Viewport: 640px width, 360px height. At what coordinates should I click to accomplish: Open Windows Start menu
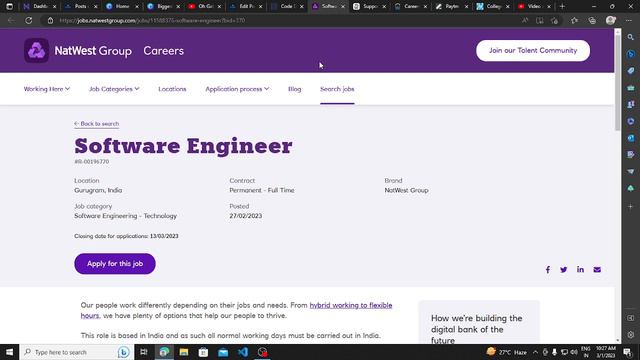click(9, 352)
